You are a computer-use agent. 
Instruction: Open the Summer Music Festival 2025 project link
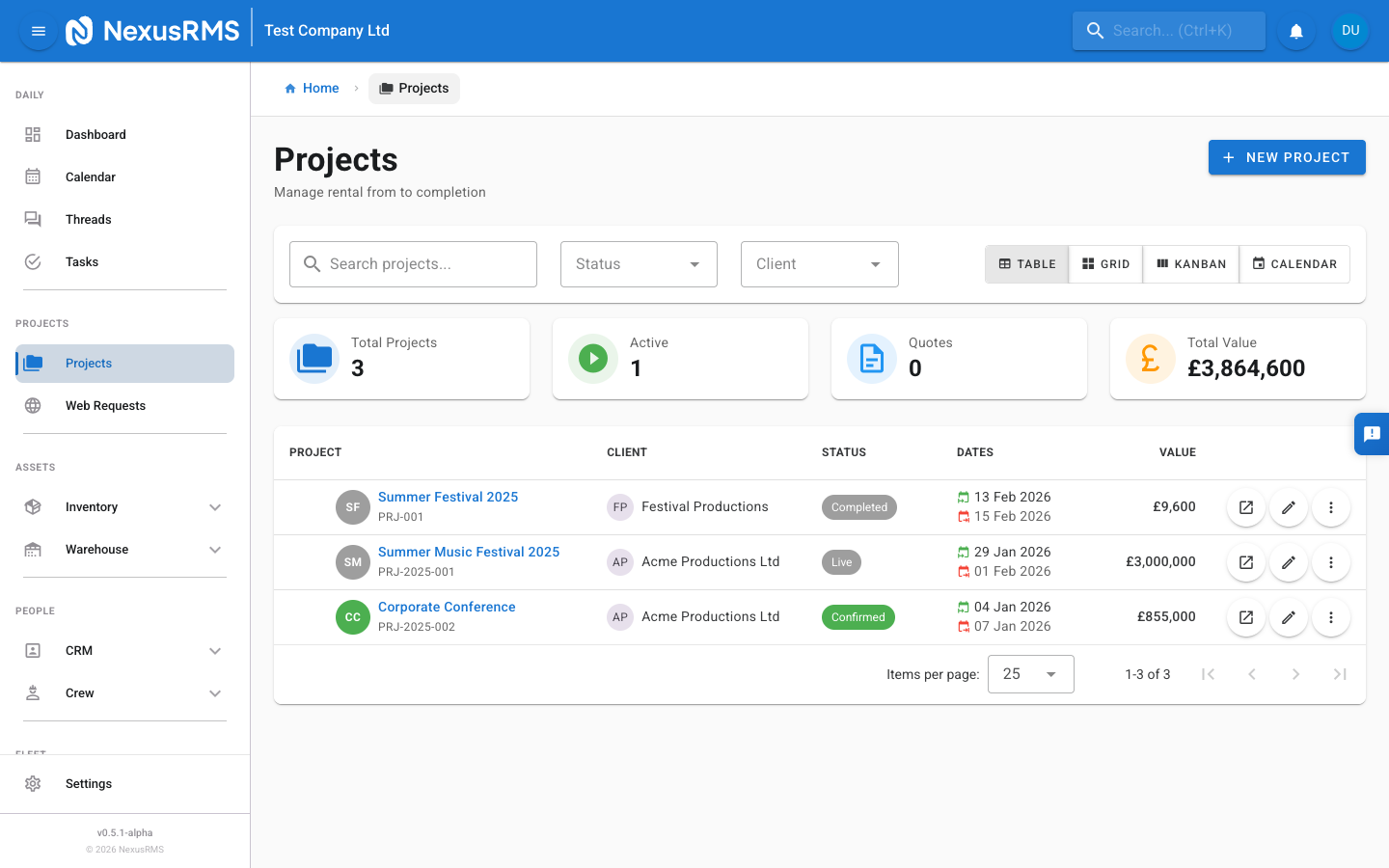coord(469,551)
